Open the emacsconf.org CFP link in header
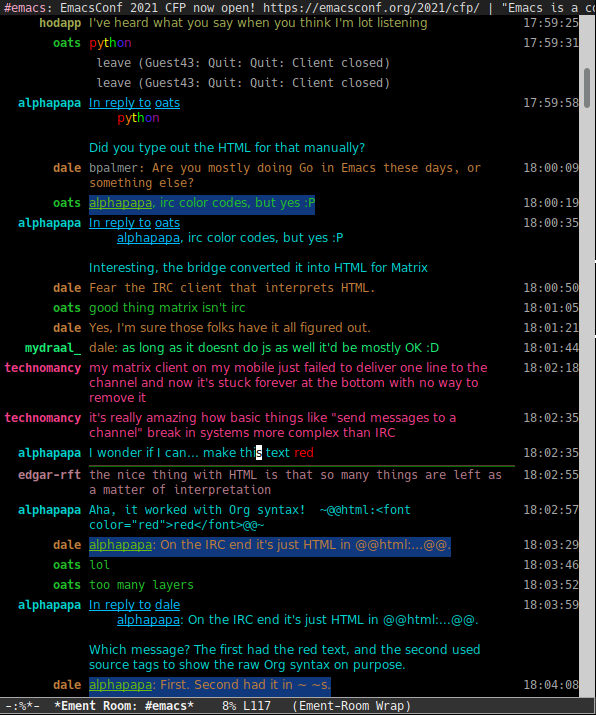This screenshot has width=596, height=715. pos(371,8)
